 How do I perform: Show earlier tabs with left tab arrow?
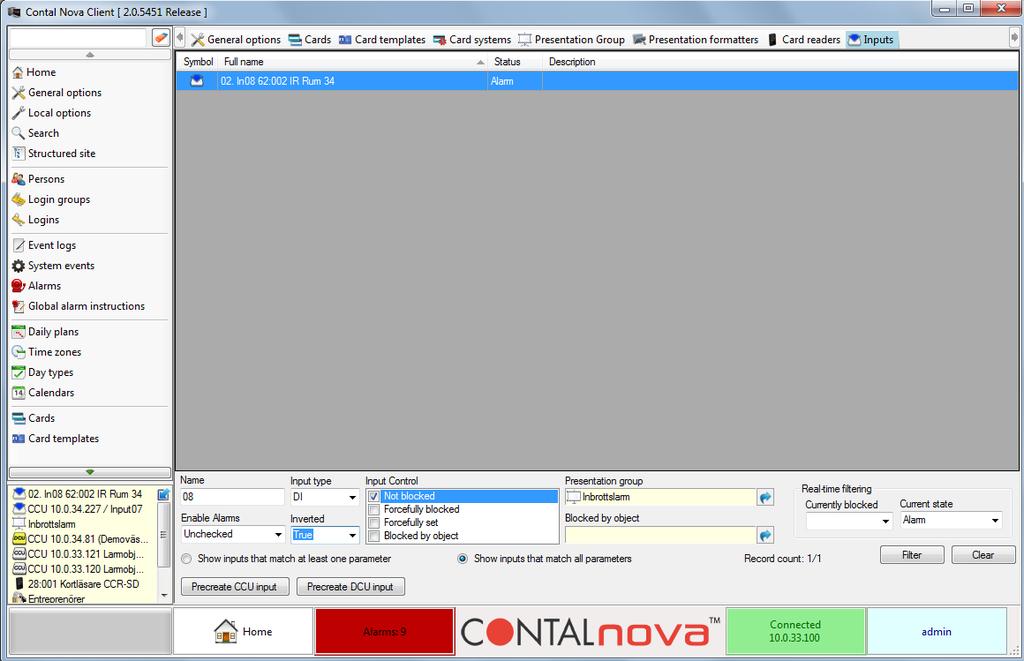(x=180, y=38)
